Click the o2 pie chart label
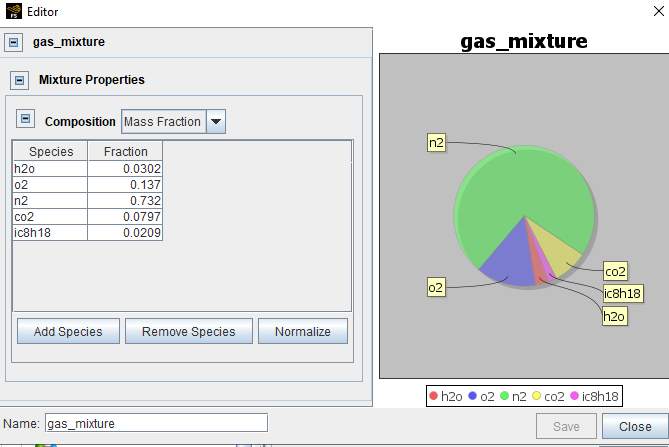Viewport: 669px width, 447px height. (436, 287)
